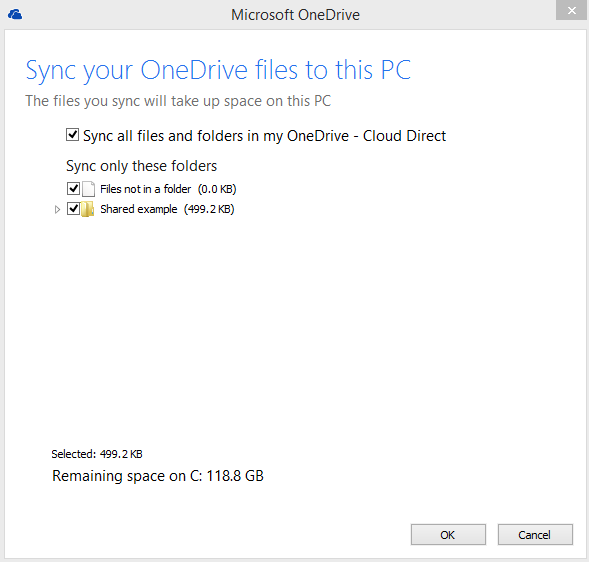Click the Microsoft OneDrive title bar text

295,15
